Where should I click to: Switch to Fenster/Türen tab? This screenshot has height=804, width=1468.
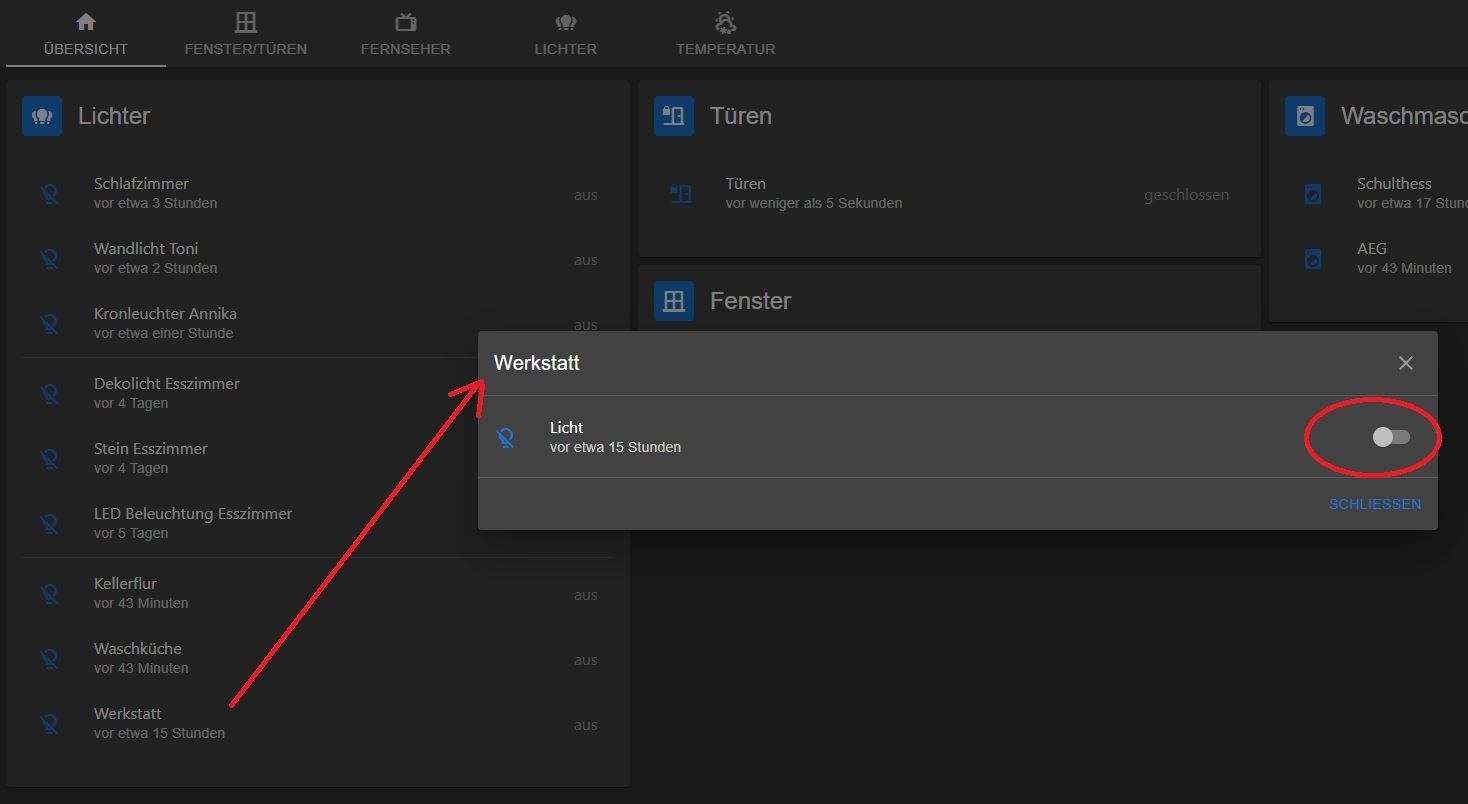click(246, 34)
